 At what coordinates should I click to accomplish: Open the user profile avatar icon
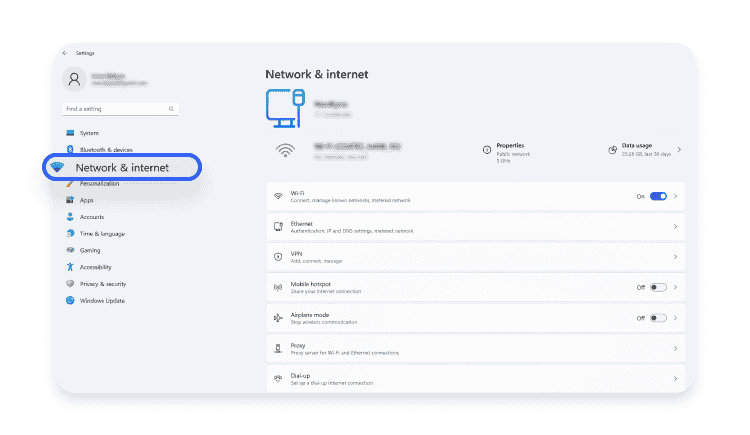pyautogui.click(x=74, y=79)
